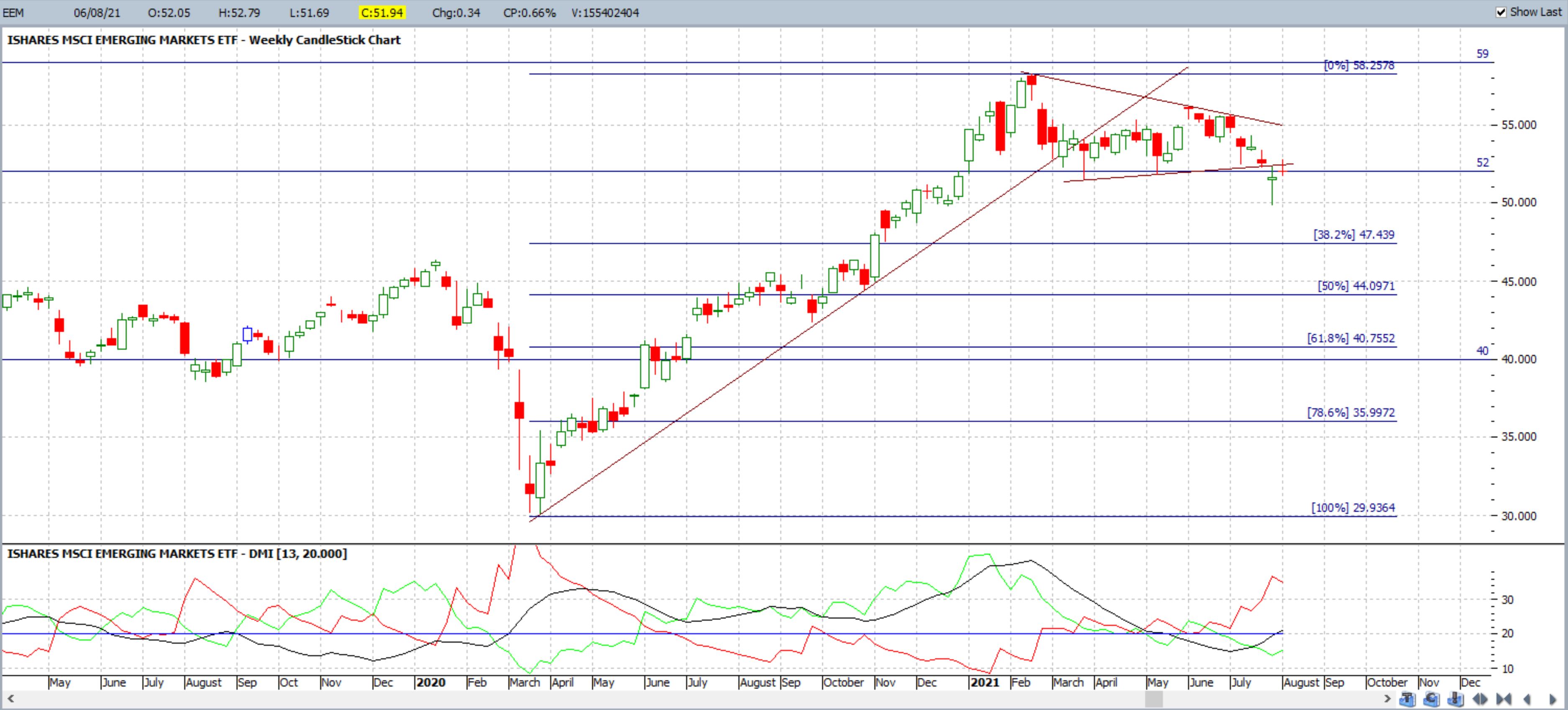Click the [50%] 44.0971 Fibonacci label
Image resolution: width=1568 pixels, height=710 pixels.
1356,286
